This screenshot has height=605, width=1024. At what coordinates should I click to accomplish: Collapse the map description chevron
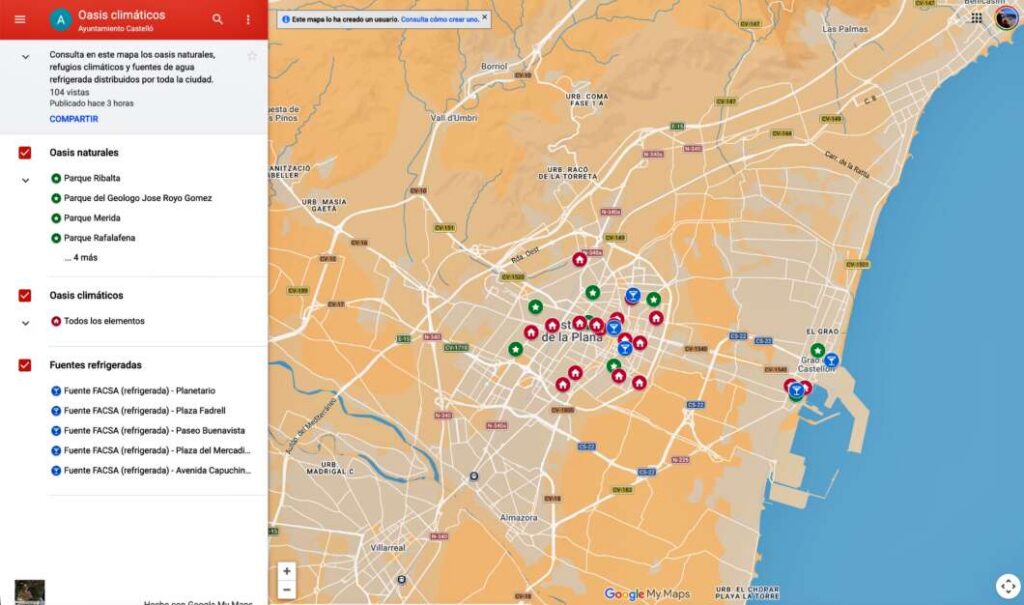[25, 57]
